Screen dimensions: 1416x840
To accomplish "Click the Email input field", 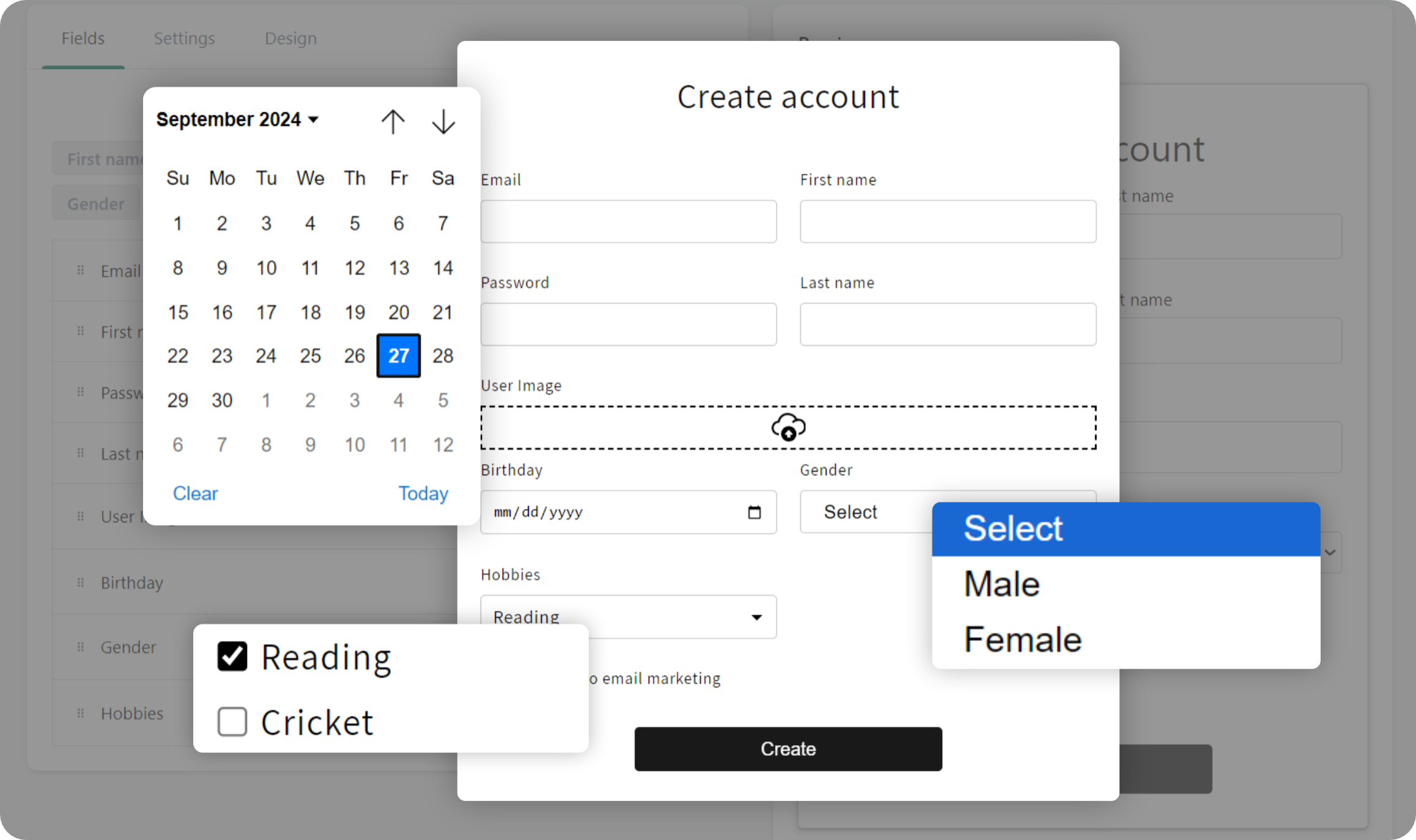I will [629, 221].
